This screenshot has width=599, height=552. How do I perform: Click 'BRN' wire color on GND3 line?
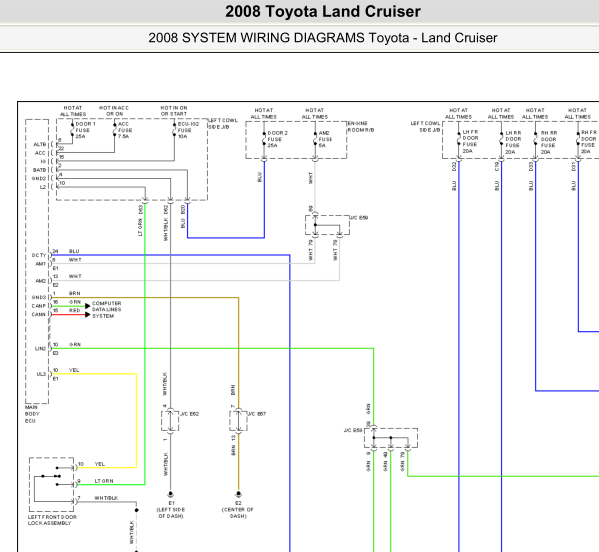74,293
